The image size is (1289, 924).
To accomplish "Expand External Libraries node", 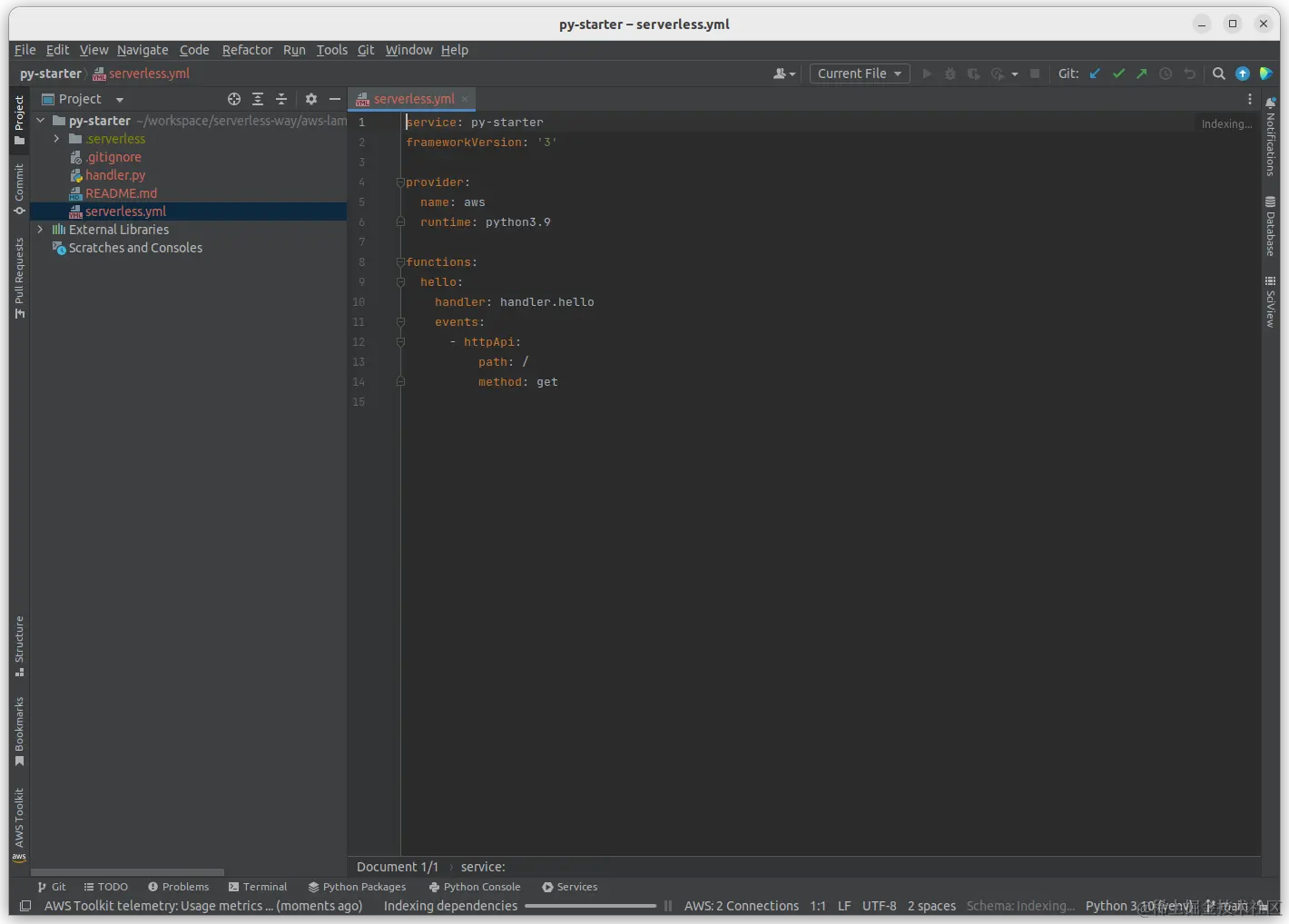I will (x=41, y=230).
